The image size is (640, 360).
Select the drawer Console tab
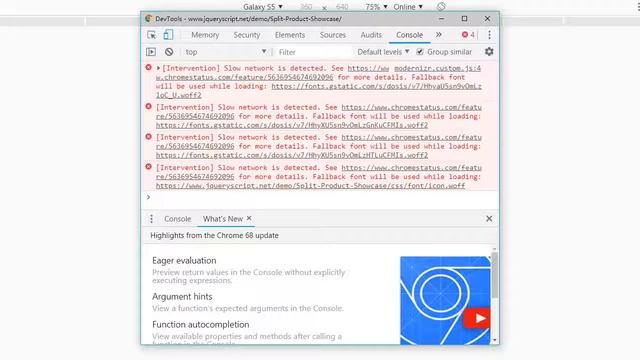tap(178, 219)
